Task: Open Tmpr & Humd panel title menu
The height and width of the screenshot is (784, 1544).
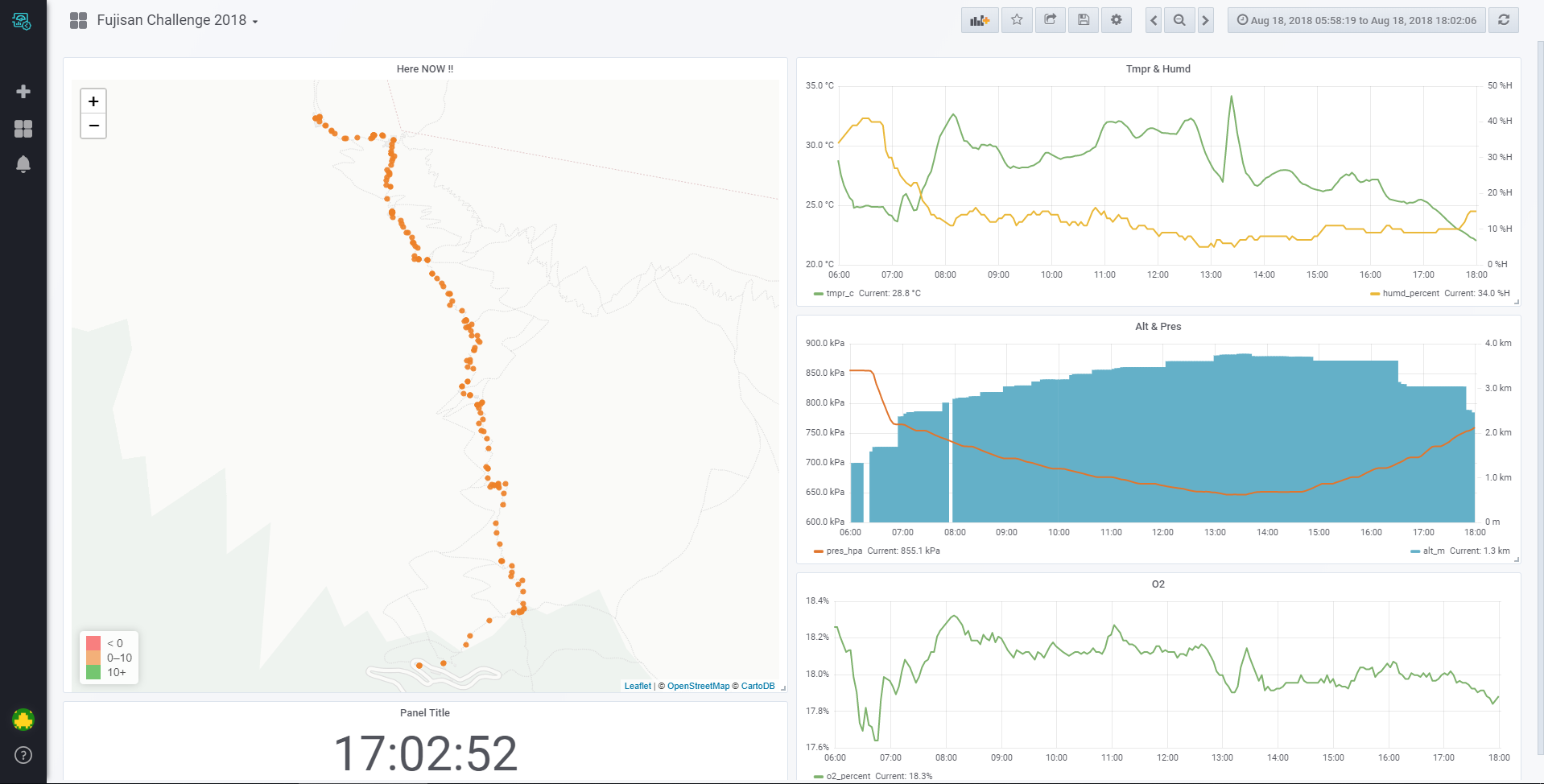Action: pos(1158,69)
